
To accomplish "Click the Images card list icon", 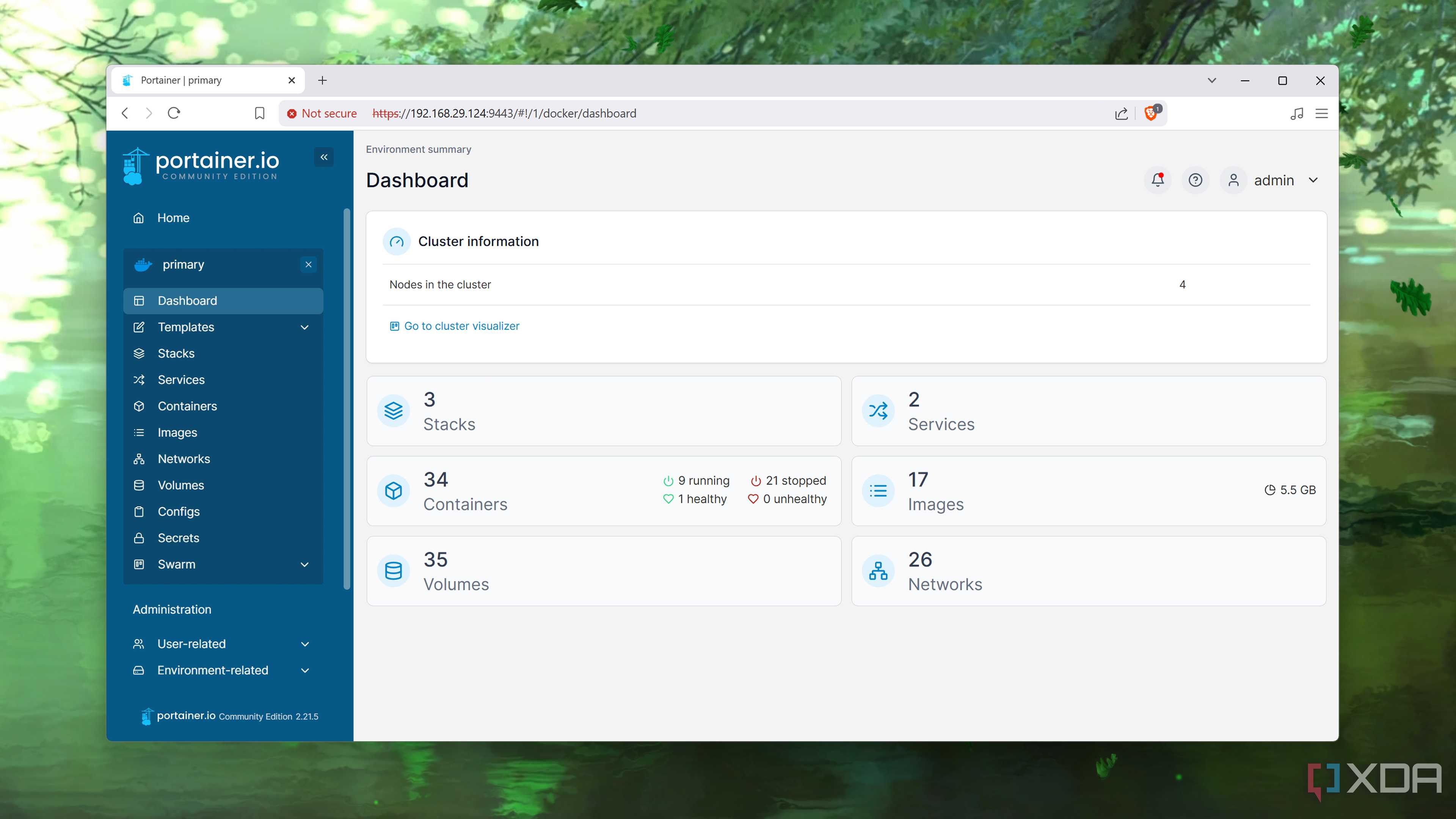I will [878, 491].
